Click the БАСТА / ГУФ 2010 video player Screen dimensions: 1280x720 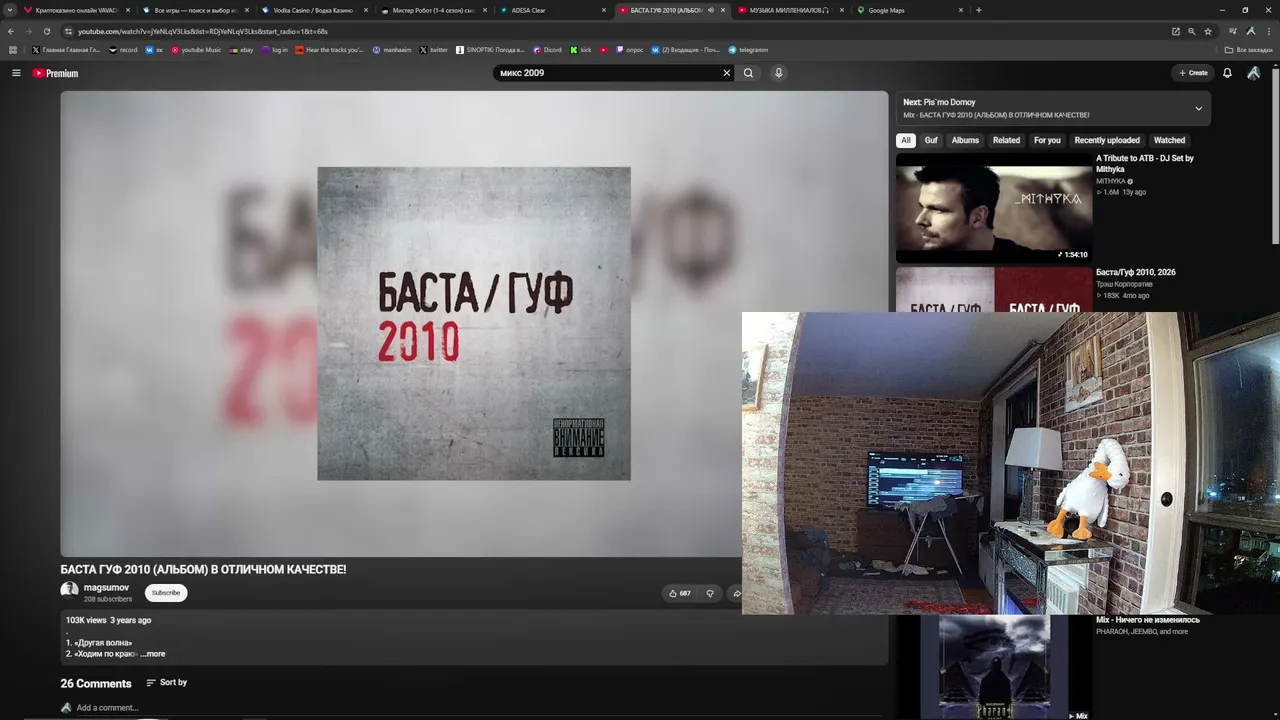point(474,323)
